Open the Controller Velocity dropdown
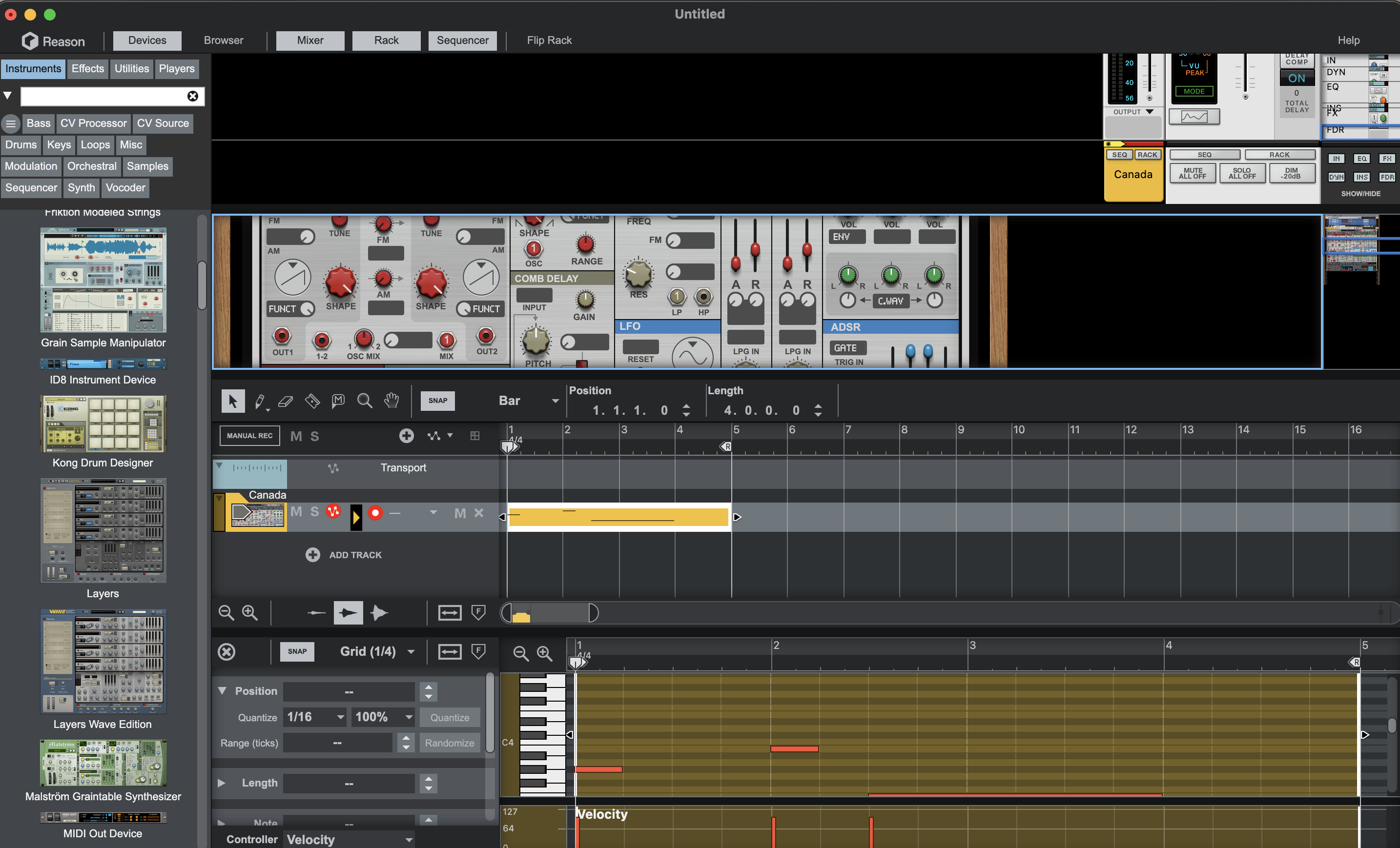This screenshot has height=848, width=1400. [x=350, y=839]
